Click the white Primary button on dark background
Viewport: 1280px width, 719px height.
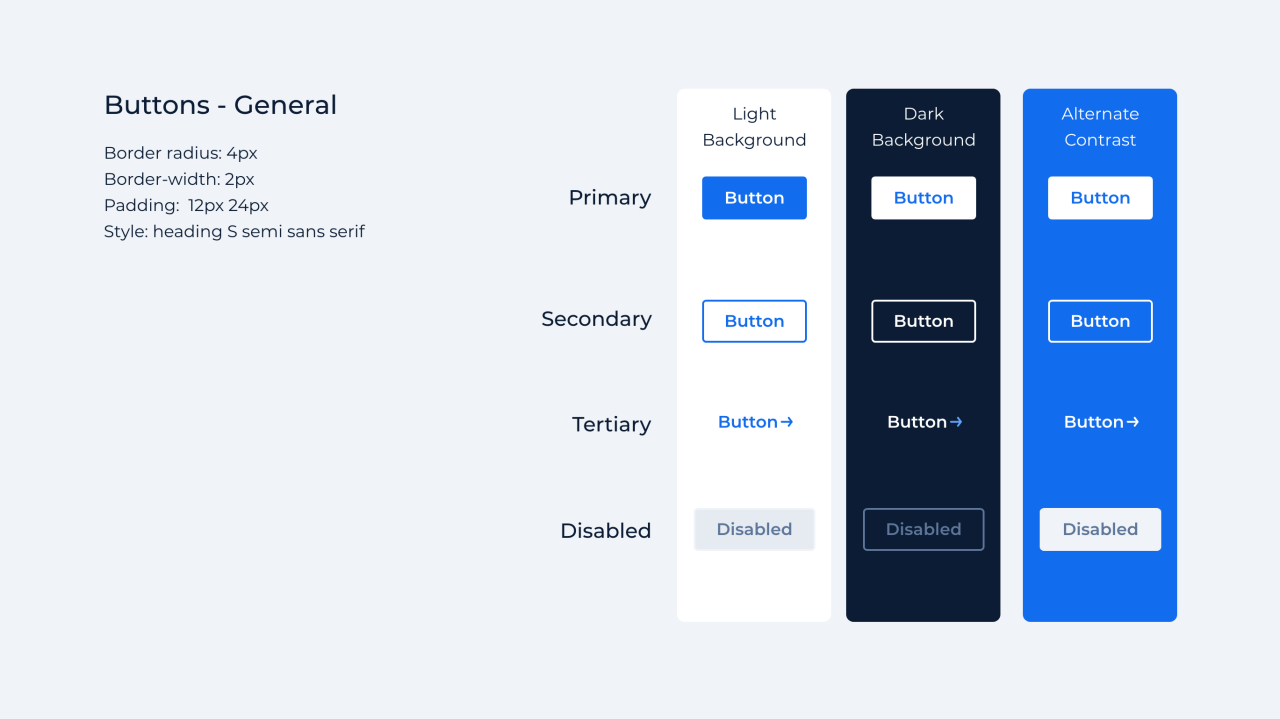point(923,198)
